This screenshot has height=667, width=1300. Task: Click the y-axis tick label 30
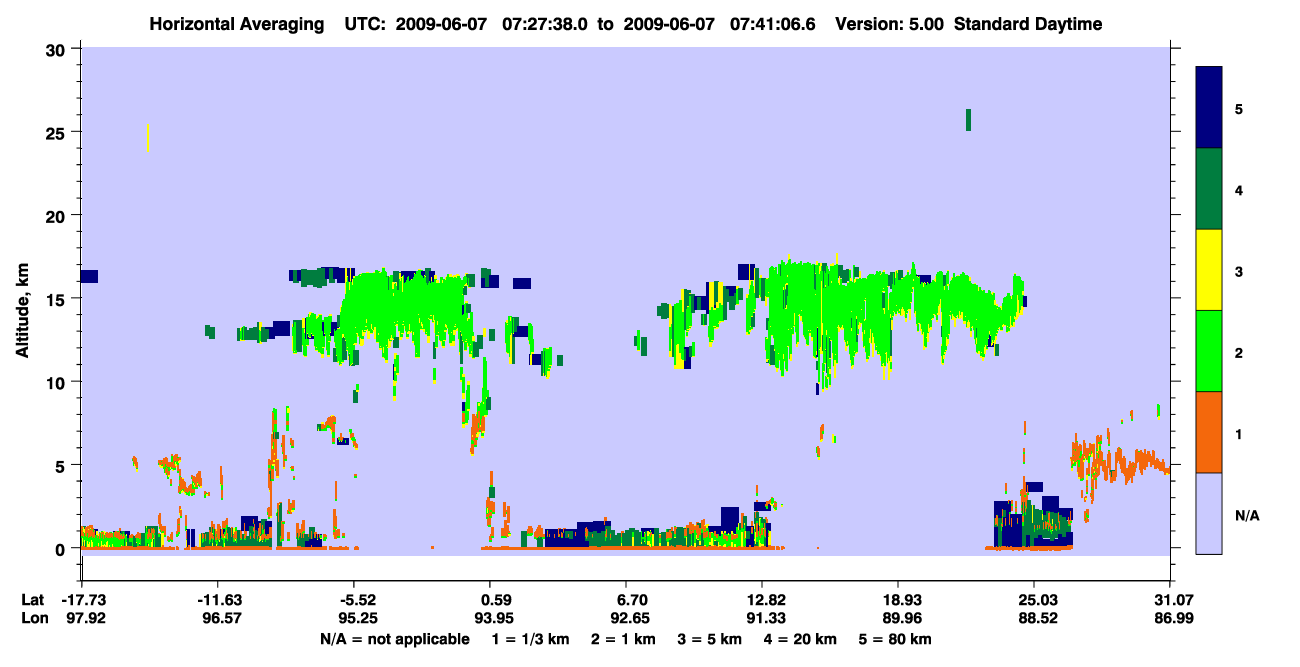[x=58, y=49]
